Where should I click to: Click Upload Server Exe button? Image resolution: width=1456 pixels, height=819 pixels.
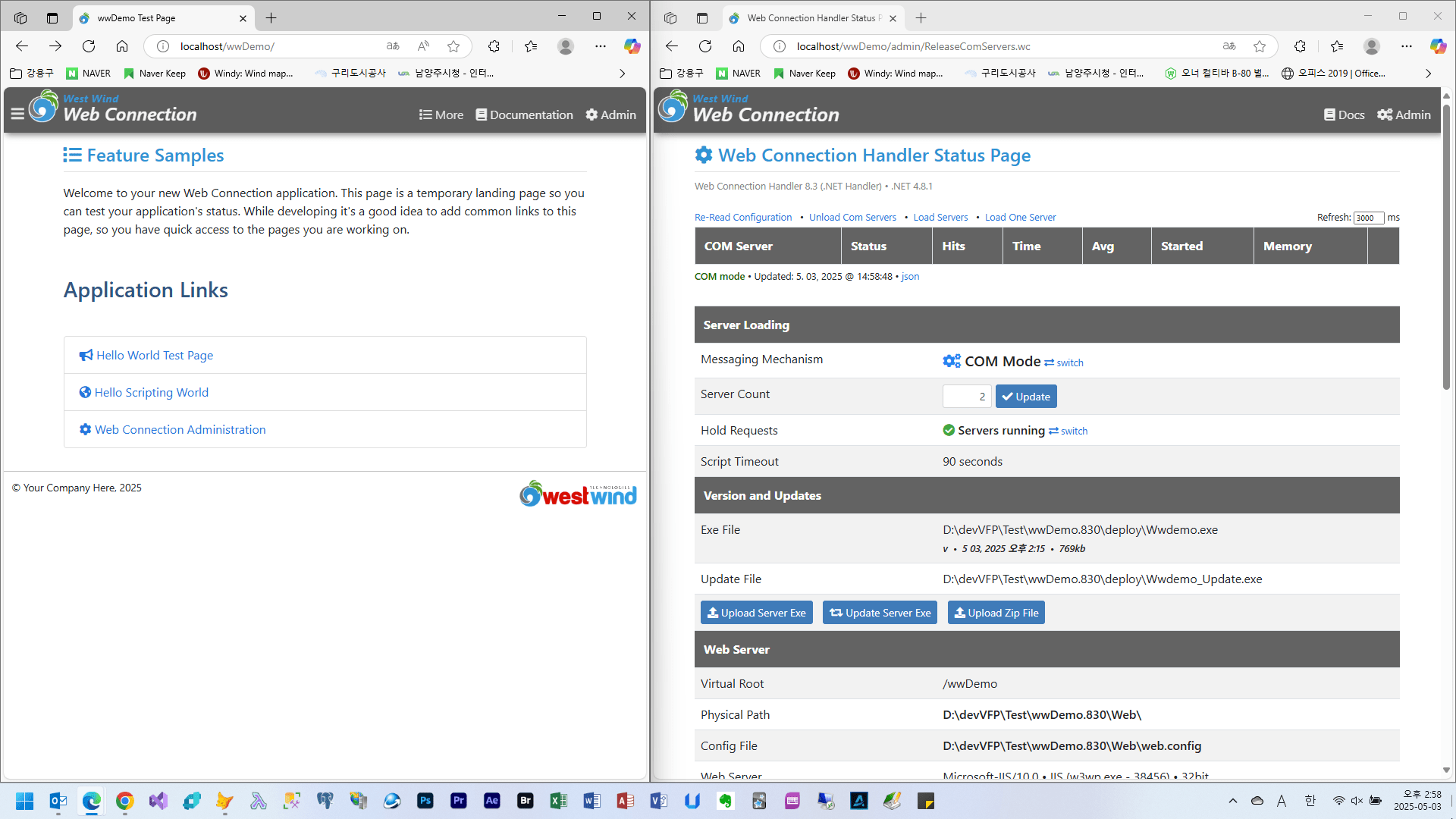coord(757,613)
